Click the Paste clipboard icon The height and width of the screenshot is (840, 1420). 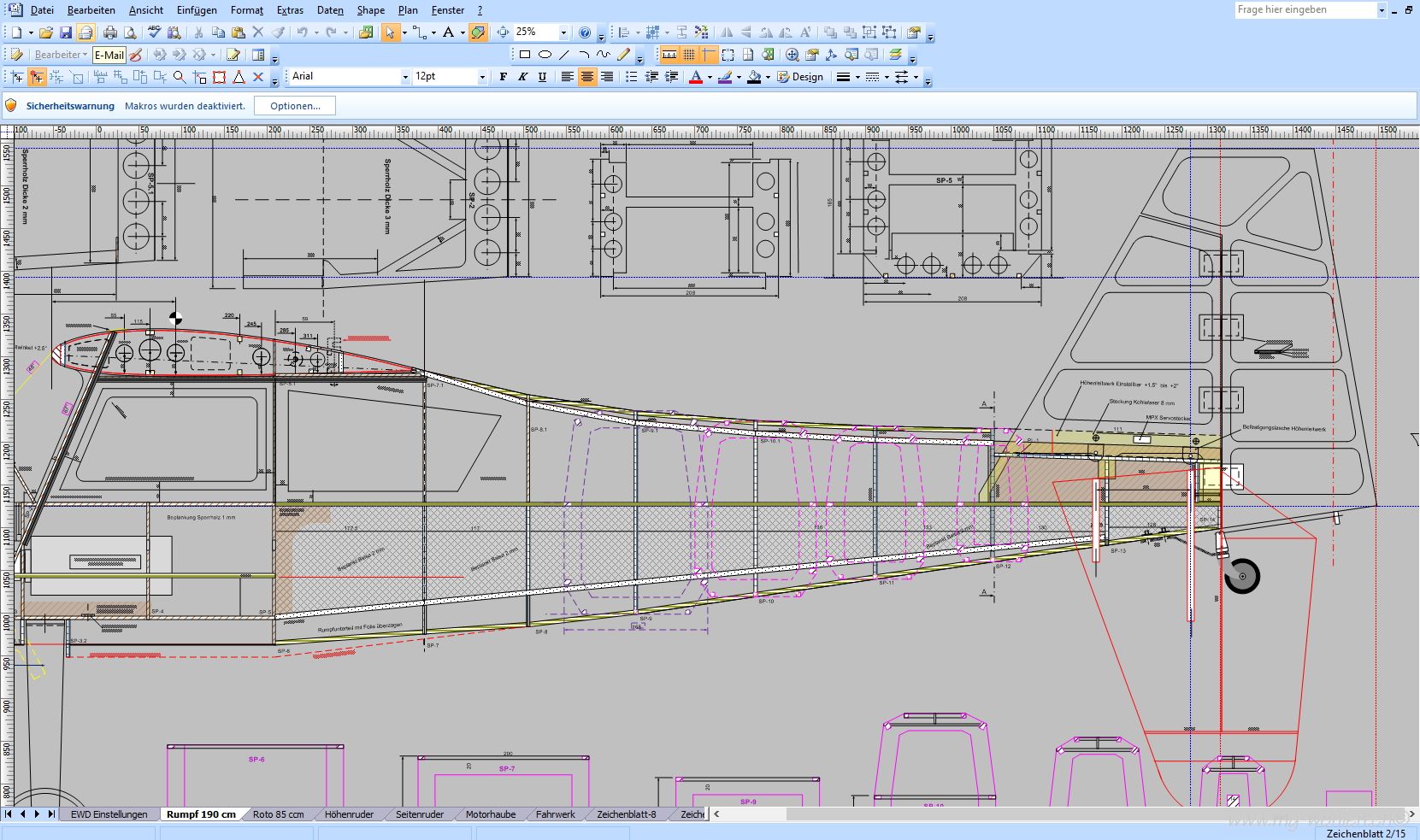[239, 32]
